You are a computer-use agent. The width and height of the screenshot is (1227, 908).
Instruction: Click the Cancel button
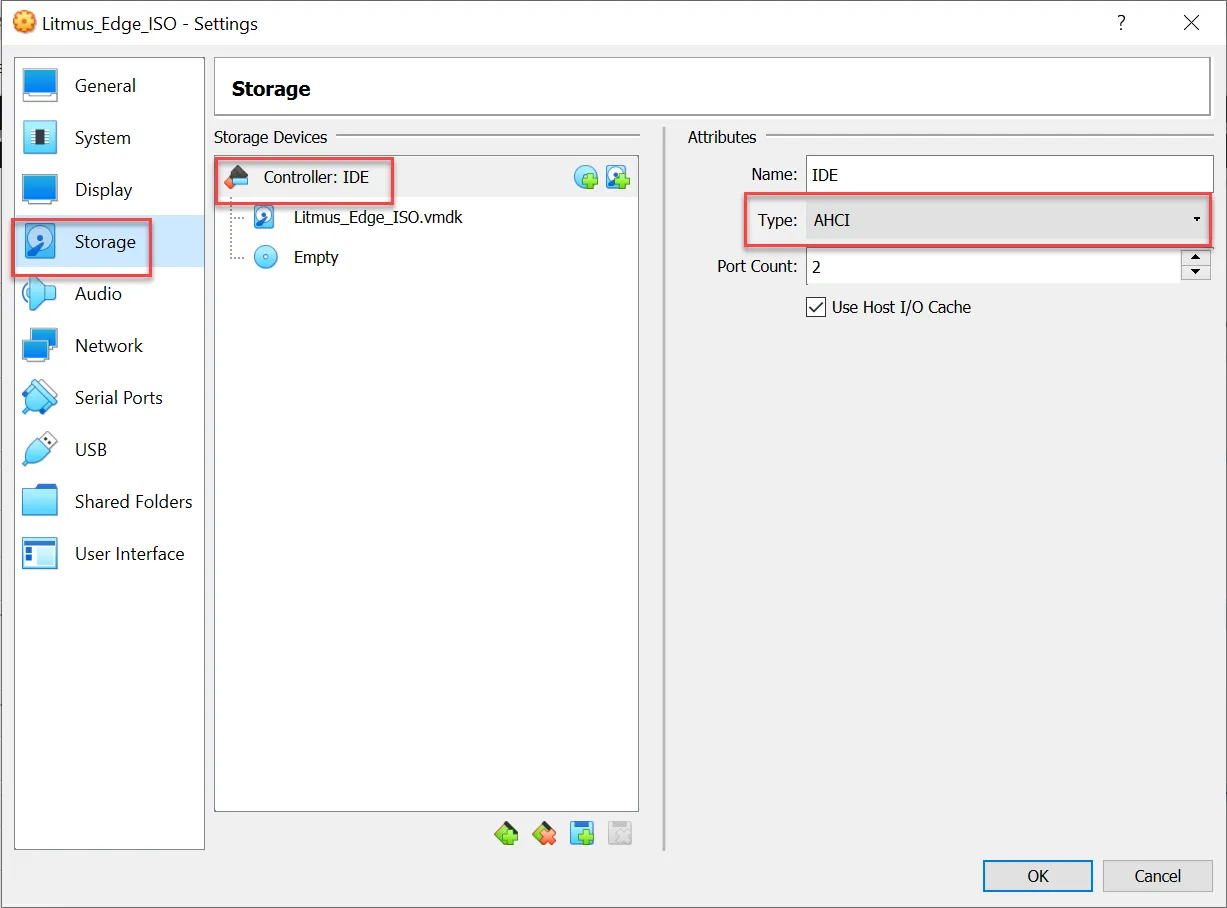point(1158,876)
